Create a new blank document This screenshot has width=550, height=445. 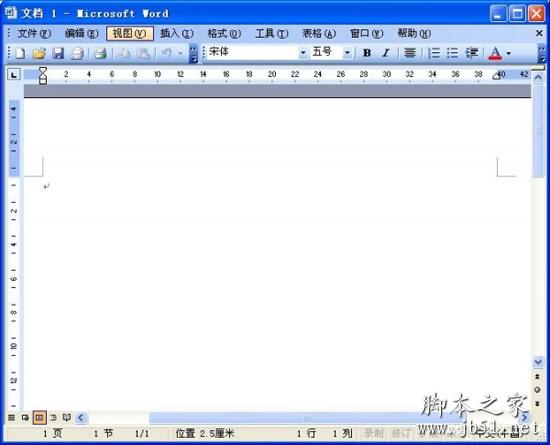click(20, 53)
